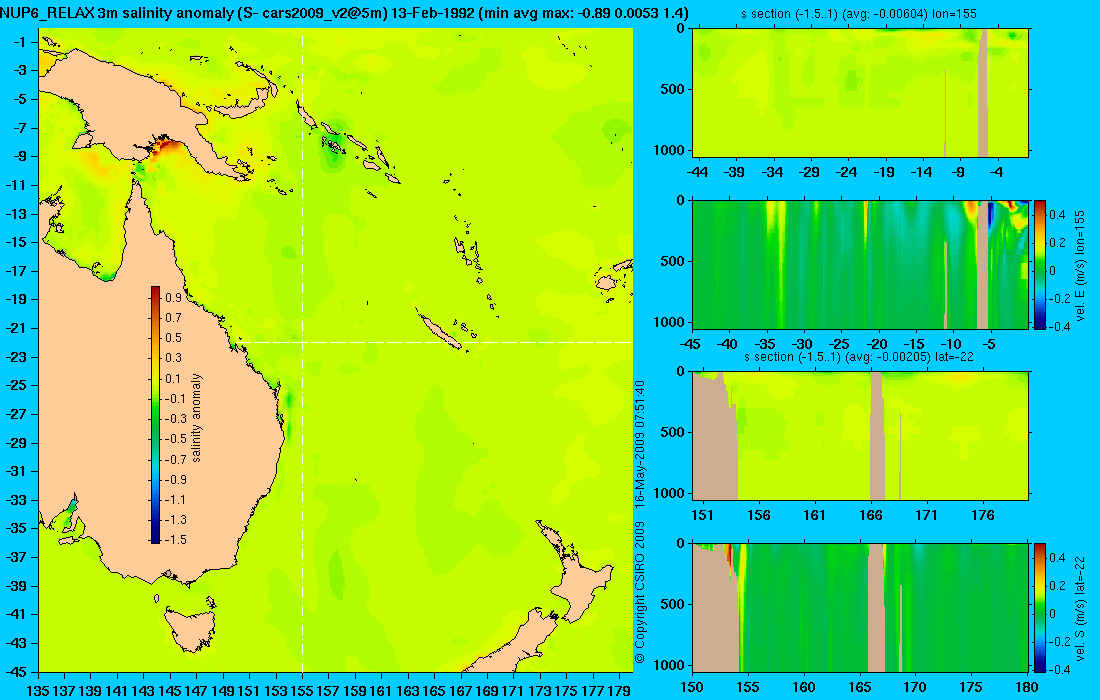This screenshot has height=700, width=1100.
Task: Click the 170 tick under the vel. S section
Action: point(915,687)
